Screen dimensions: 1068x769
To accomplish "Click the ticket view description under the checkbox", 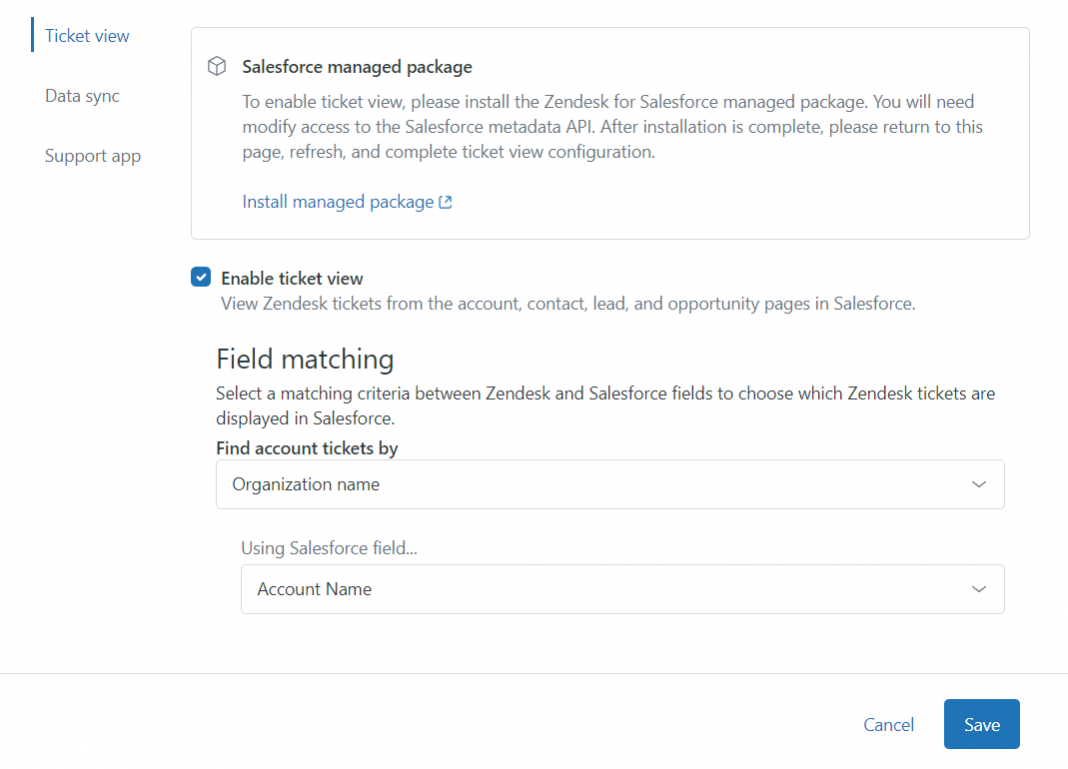I will coord(567,304).
